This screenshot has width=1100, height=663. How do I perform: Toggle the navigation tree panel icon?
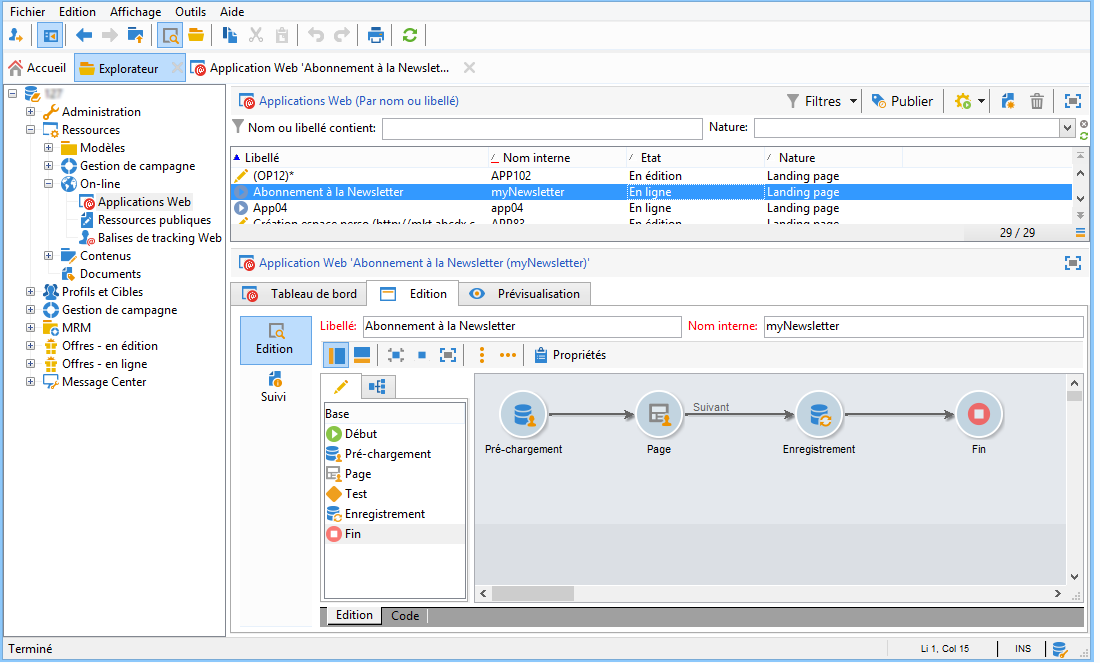pyautogui.click(x=51, y=35)
